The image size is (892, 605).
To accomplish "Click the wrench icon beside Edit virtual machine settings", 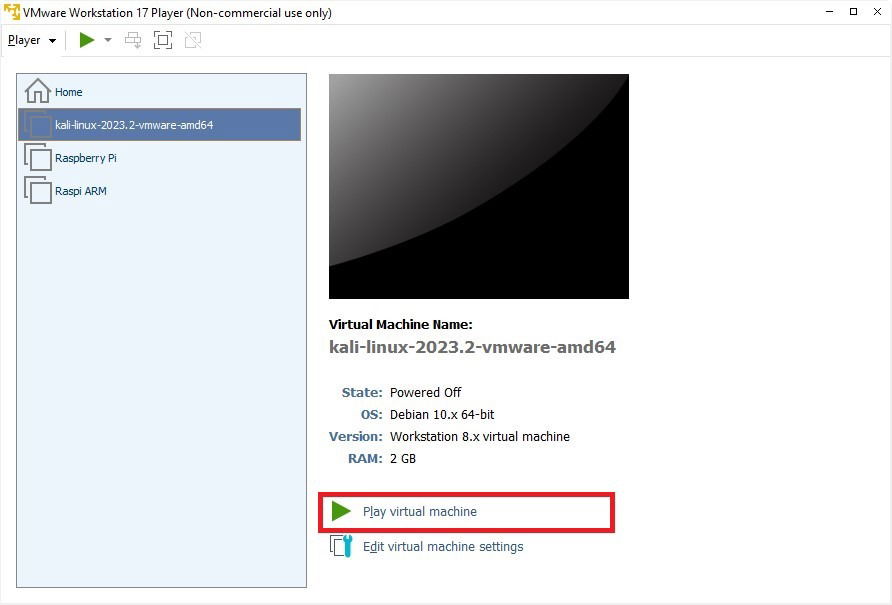I will pyautogui.click(x=340, y=545).
